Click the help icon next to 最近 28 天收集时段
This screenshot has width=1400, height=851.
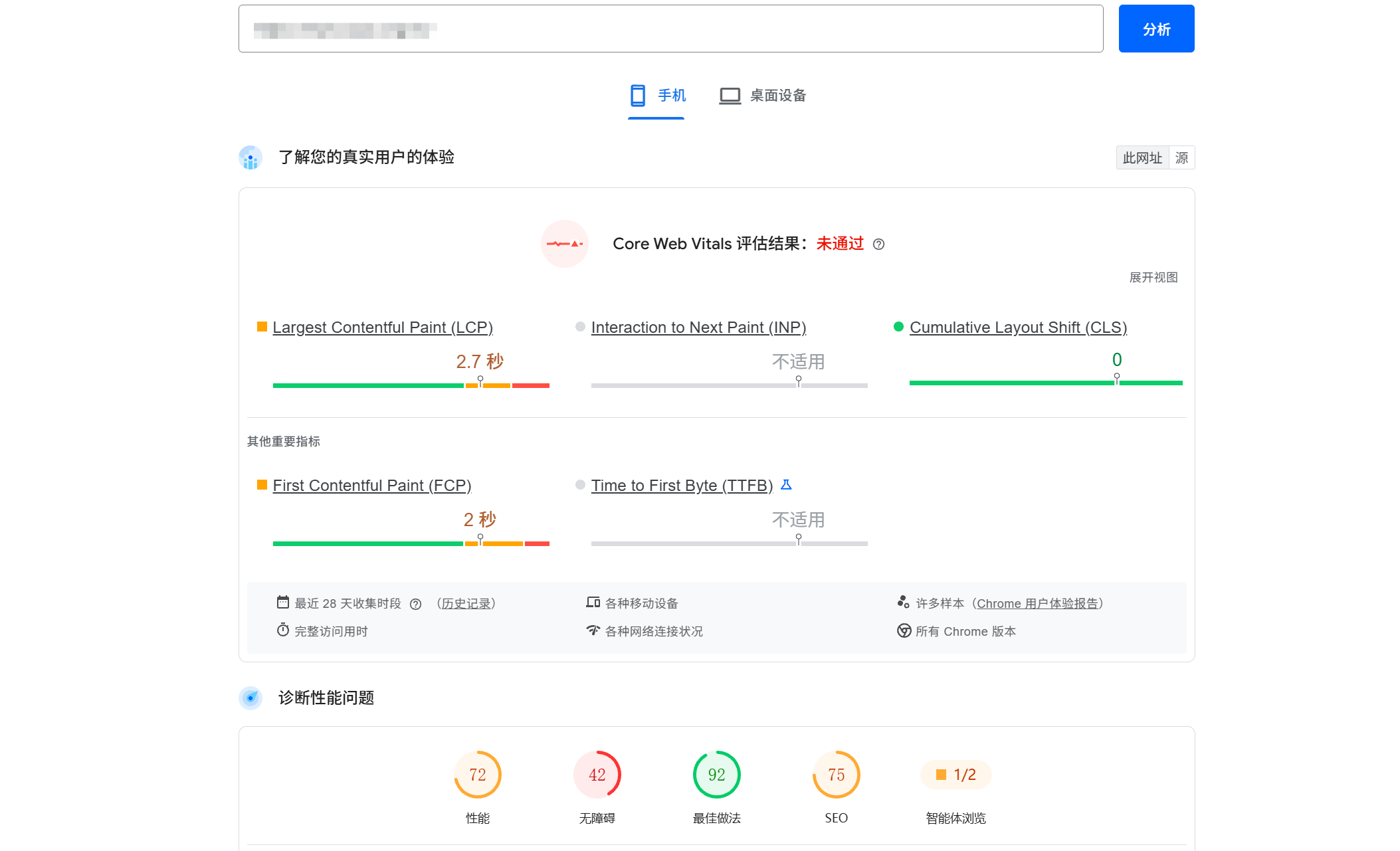415,604
